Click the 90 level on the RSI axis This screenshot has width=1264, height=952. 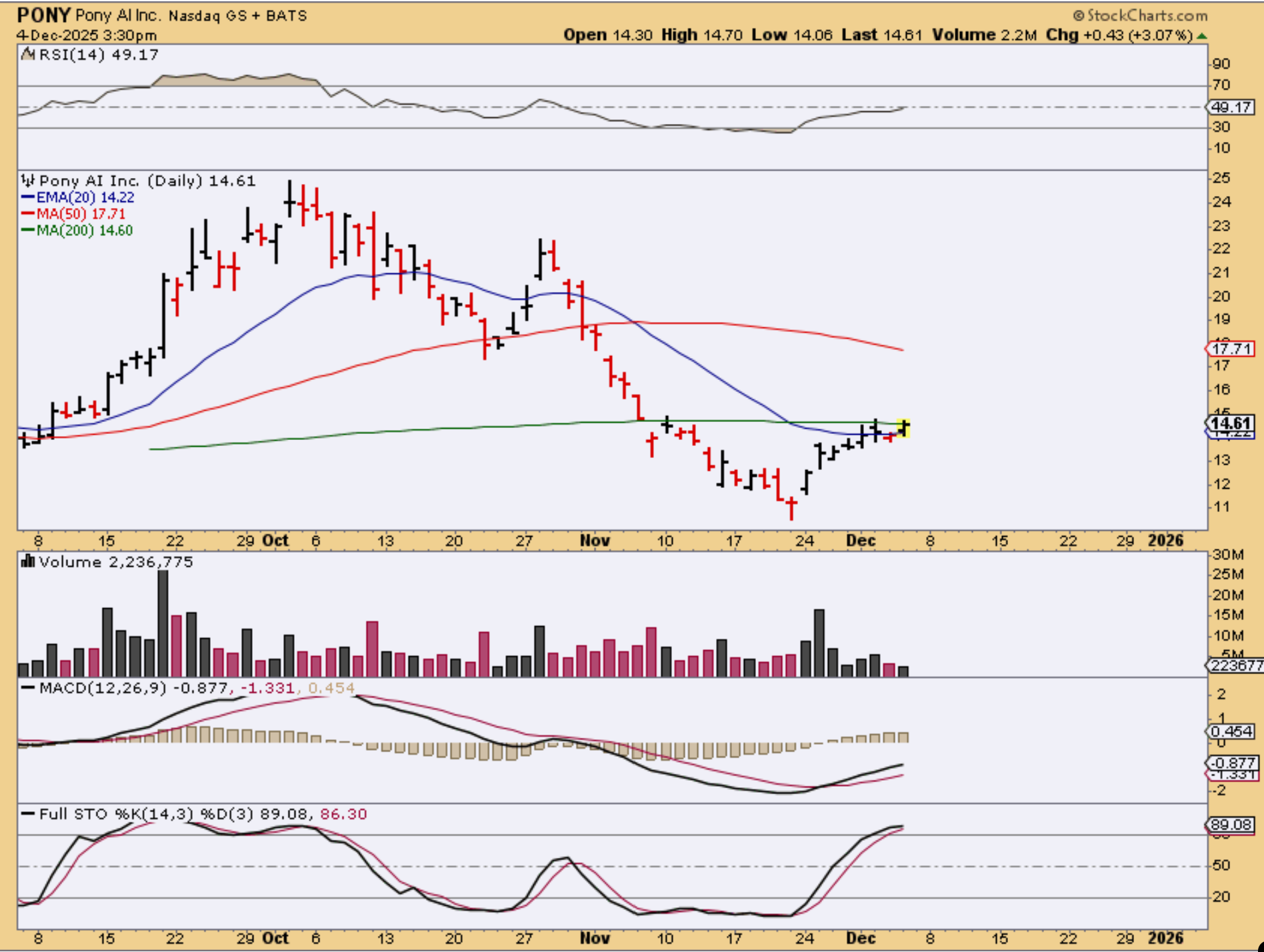click(x=1221, y=64)
